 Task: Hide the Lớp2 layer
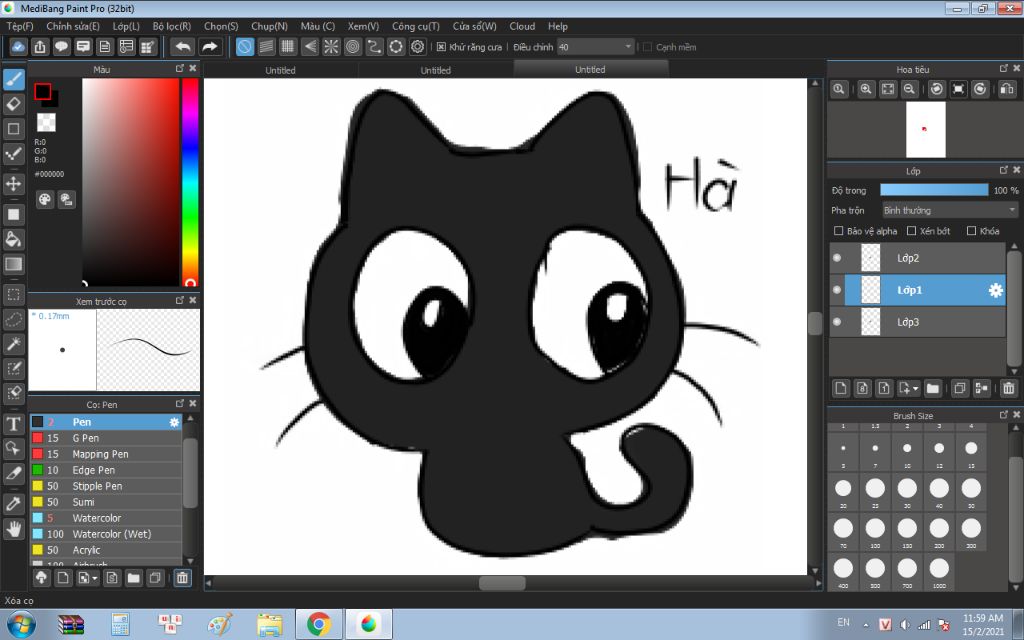point(837,258)
